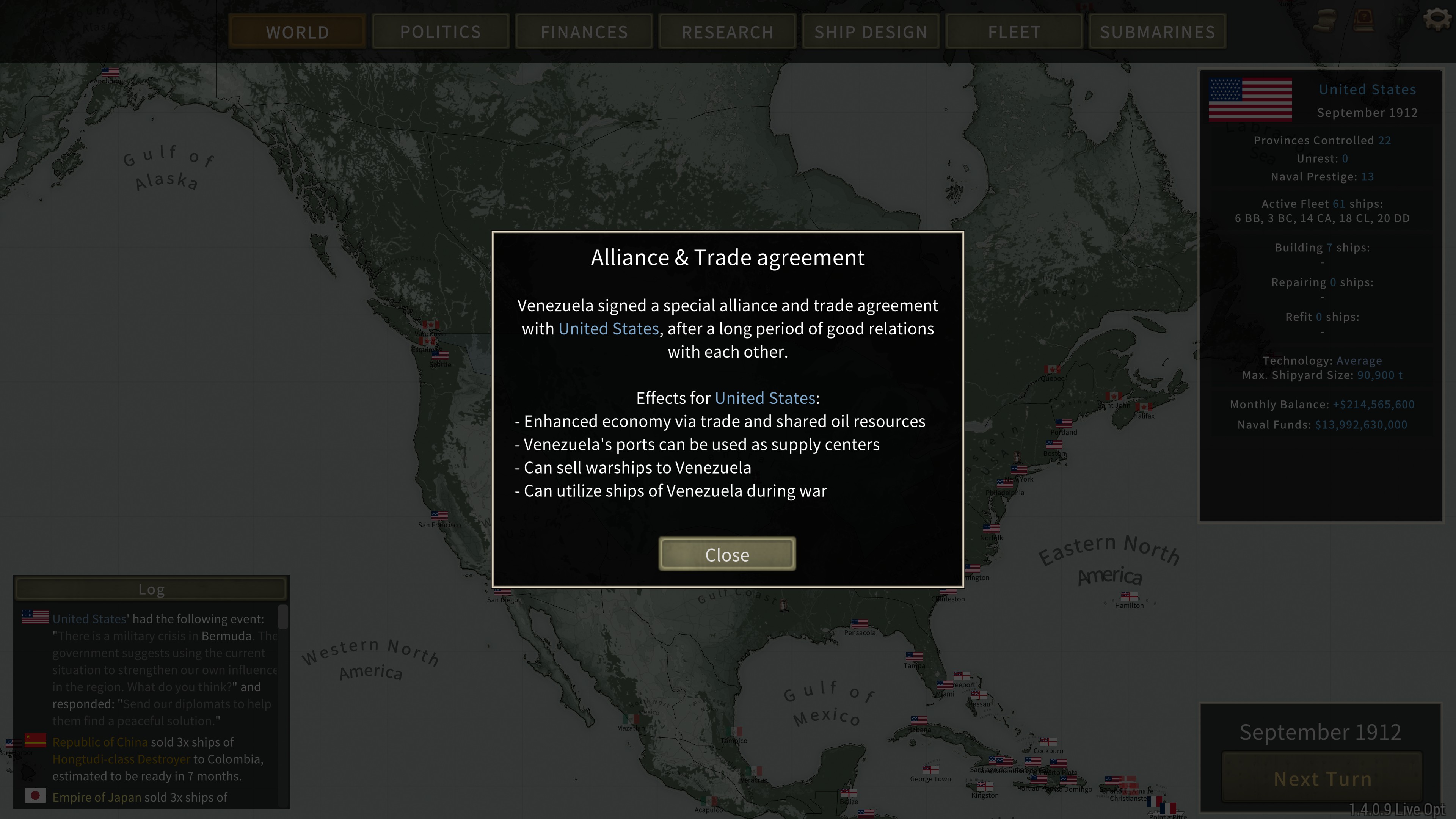This screenshot has width=1456, height=819.
Task: Open the help book icon
Action: 1364,21
